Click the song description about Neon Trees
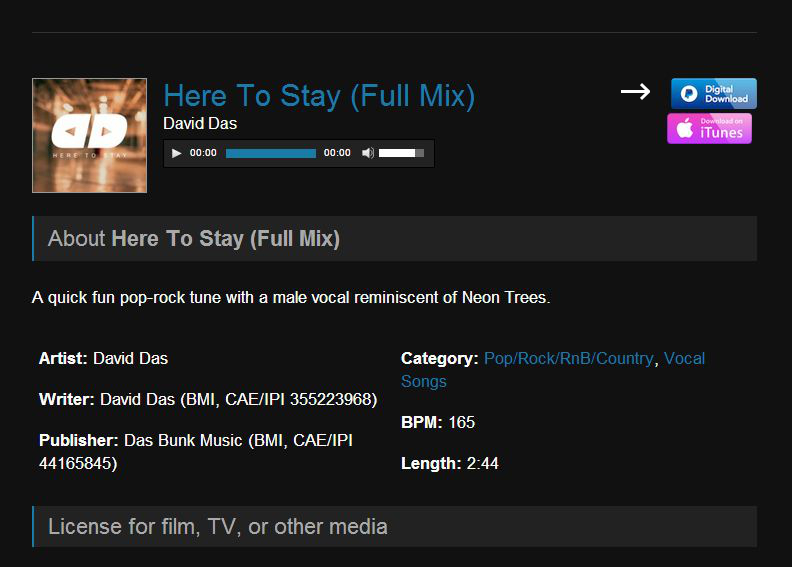 [291, 297]
